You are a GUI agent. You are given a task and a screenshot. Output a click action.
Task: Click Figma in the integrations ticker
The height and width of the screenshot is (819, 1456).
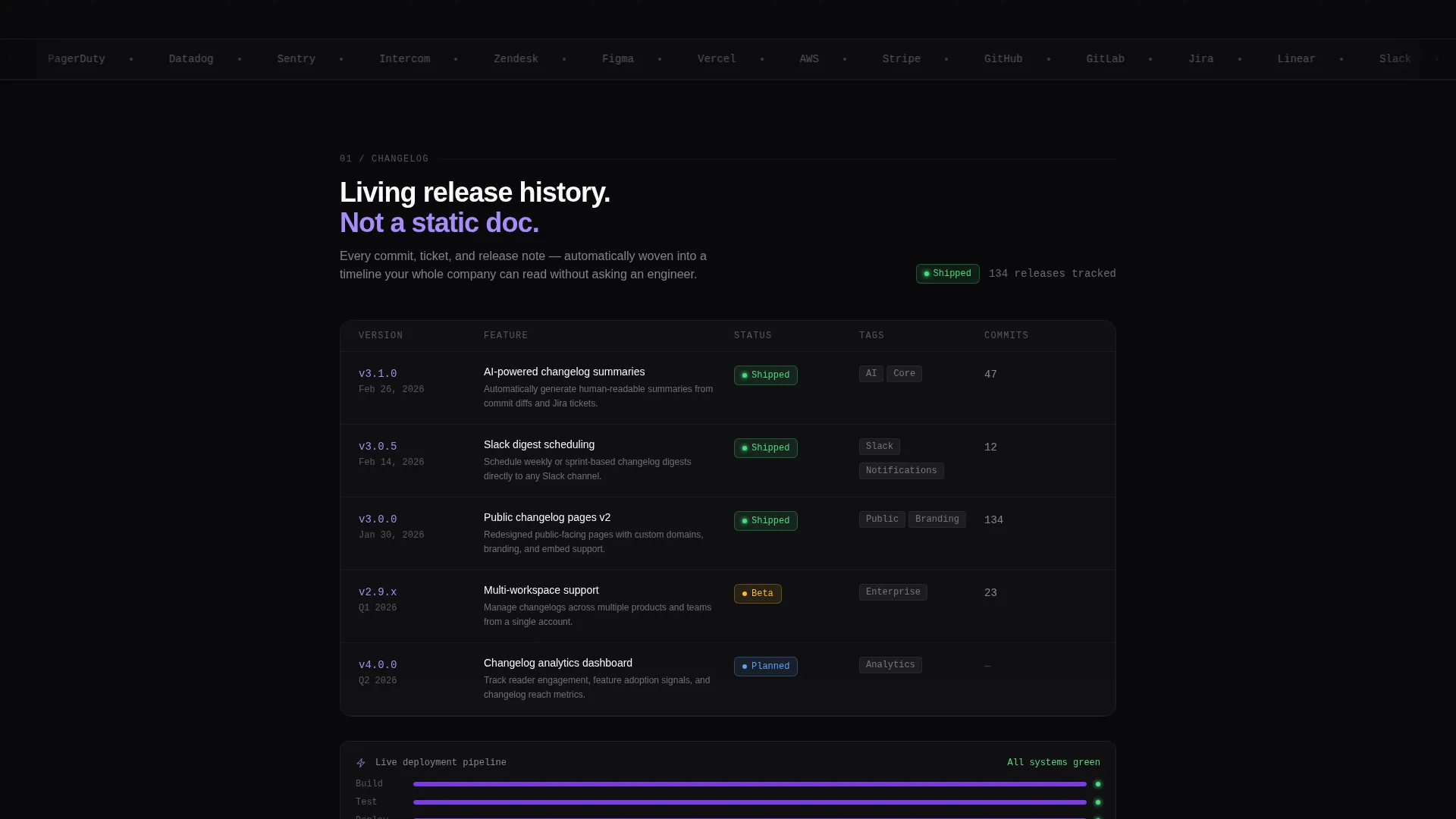(x=618, y=59)
